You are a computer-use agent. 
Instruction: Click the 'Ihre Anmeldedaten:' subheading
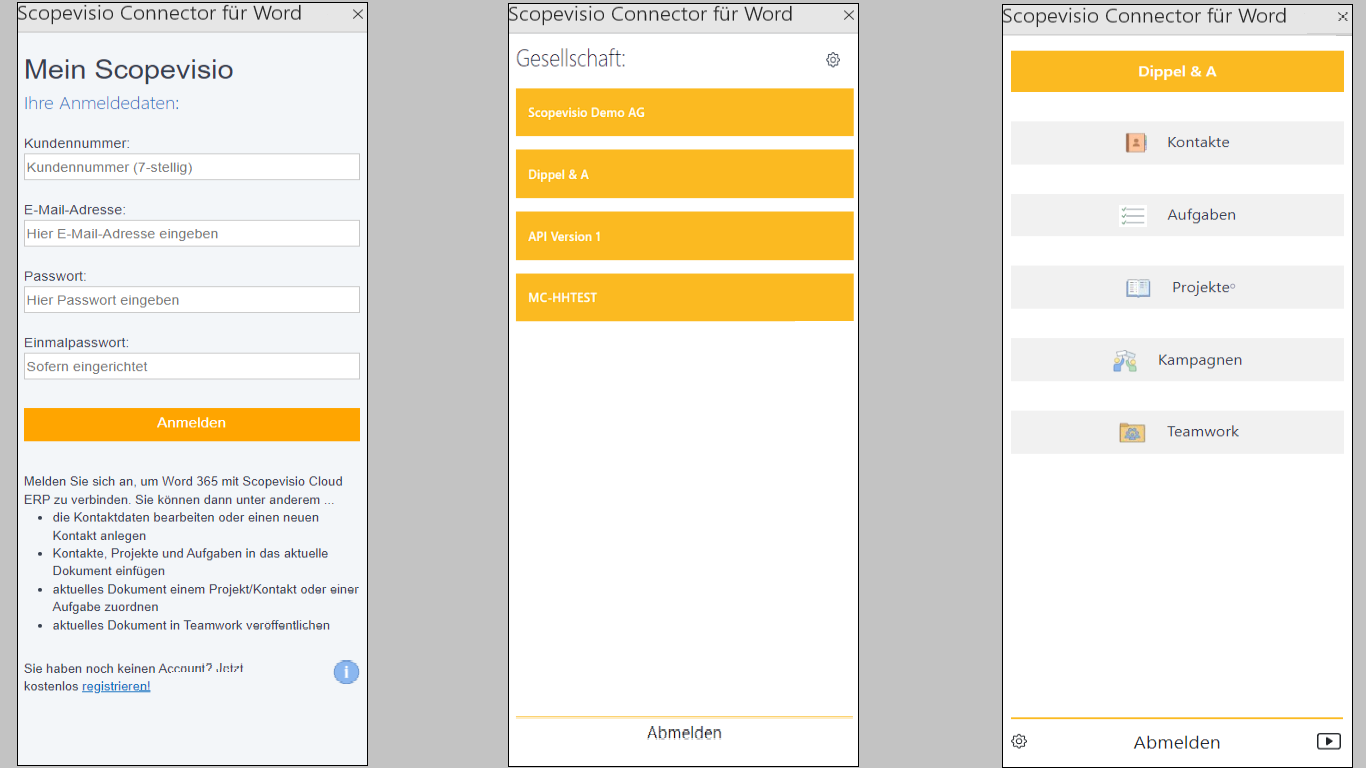(x=101, y=103)
